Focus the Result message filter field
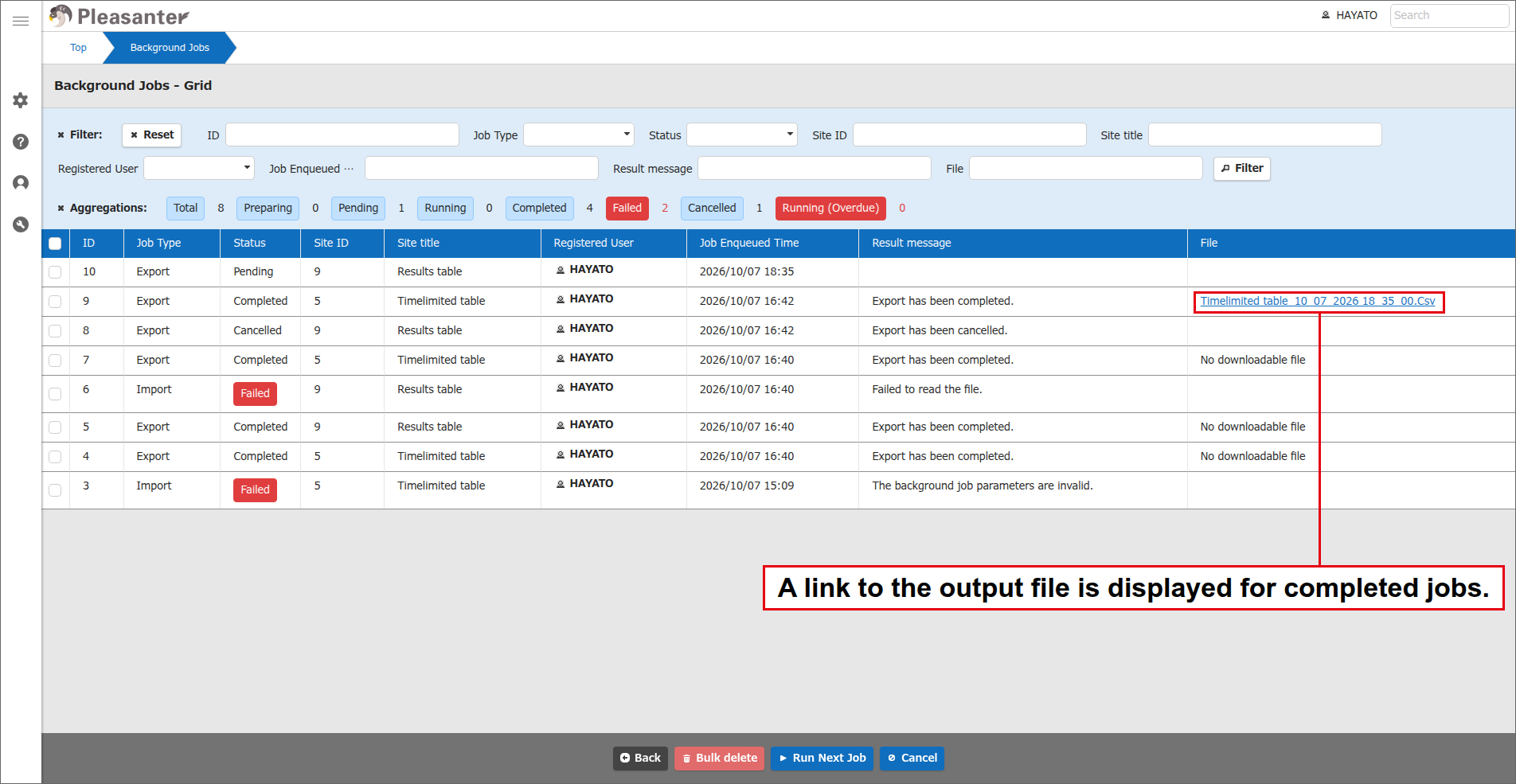This screenshot has height=784, width=1516. [x=815, y=168]
